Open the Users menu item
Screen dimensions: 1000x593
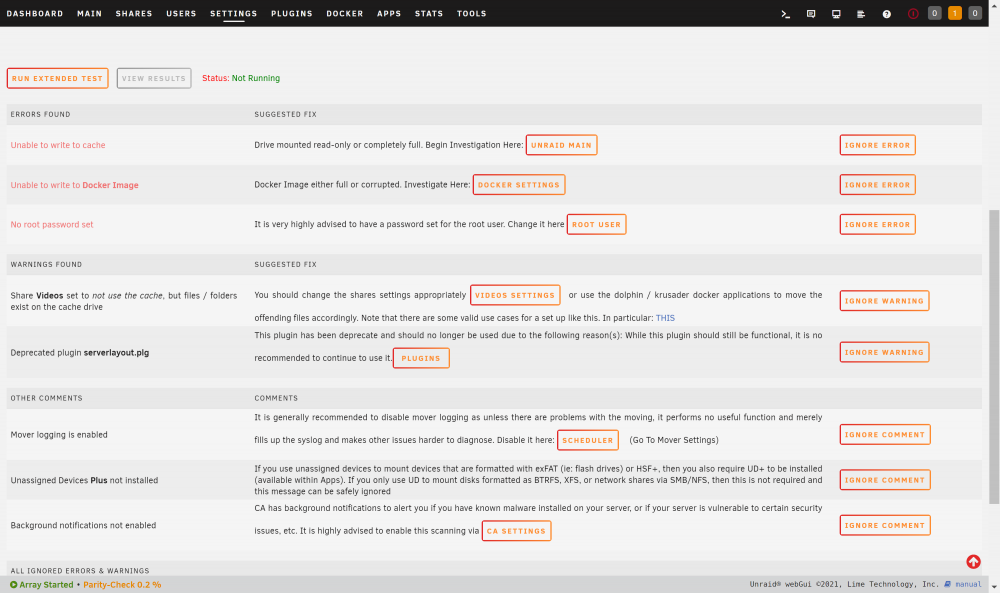[x=181, y=13]
